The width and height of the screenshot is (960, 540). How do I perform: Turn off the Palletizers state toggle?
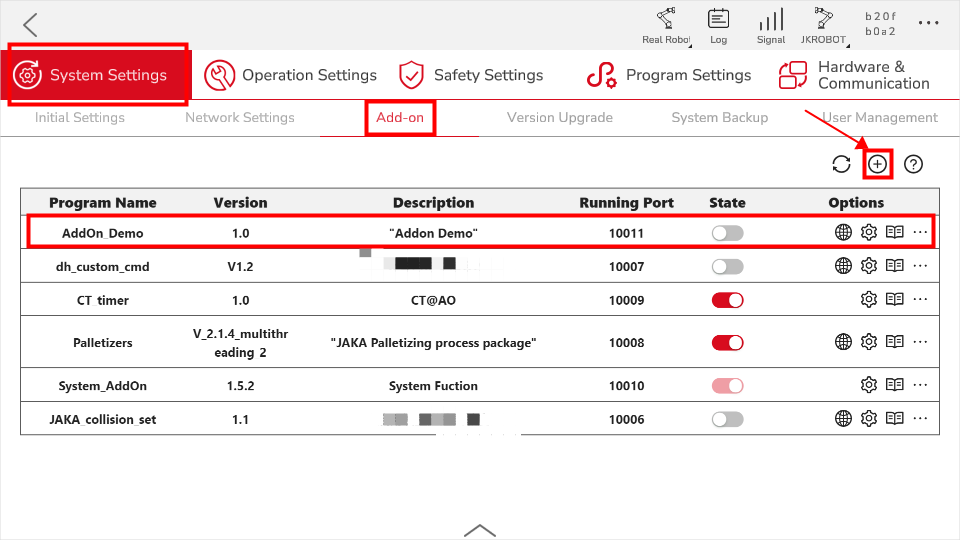tap(727, 343)
